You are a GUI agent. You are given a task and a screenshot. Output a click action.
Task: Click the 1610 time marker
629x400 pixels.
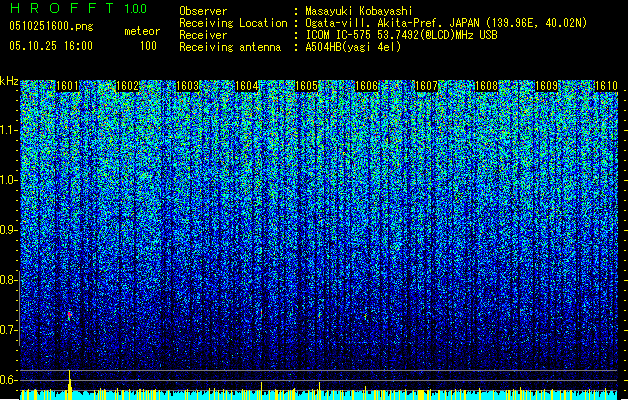(606, 86)
